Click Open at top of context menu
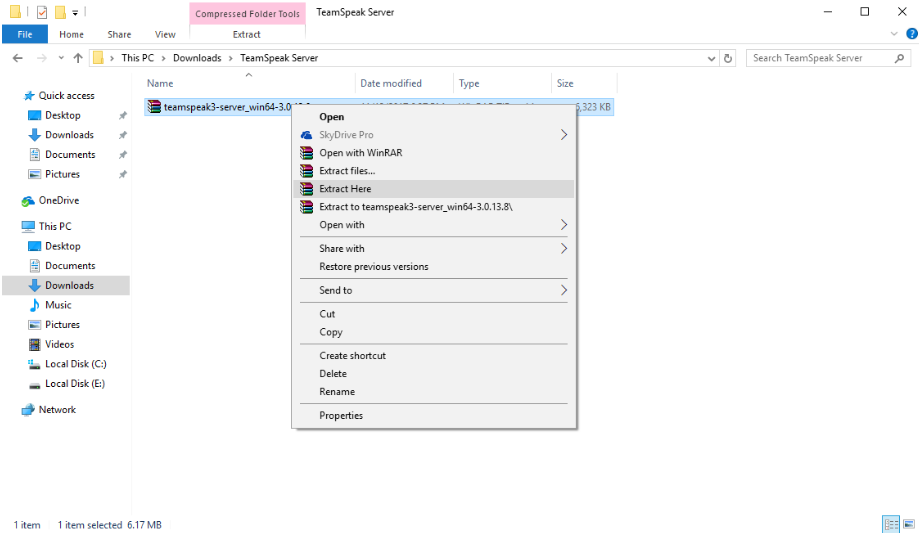The width and height of the screenshot is (919, 533). 433,117
